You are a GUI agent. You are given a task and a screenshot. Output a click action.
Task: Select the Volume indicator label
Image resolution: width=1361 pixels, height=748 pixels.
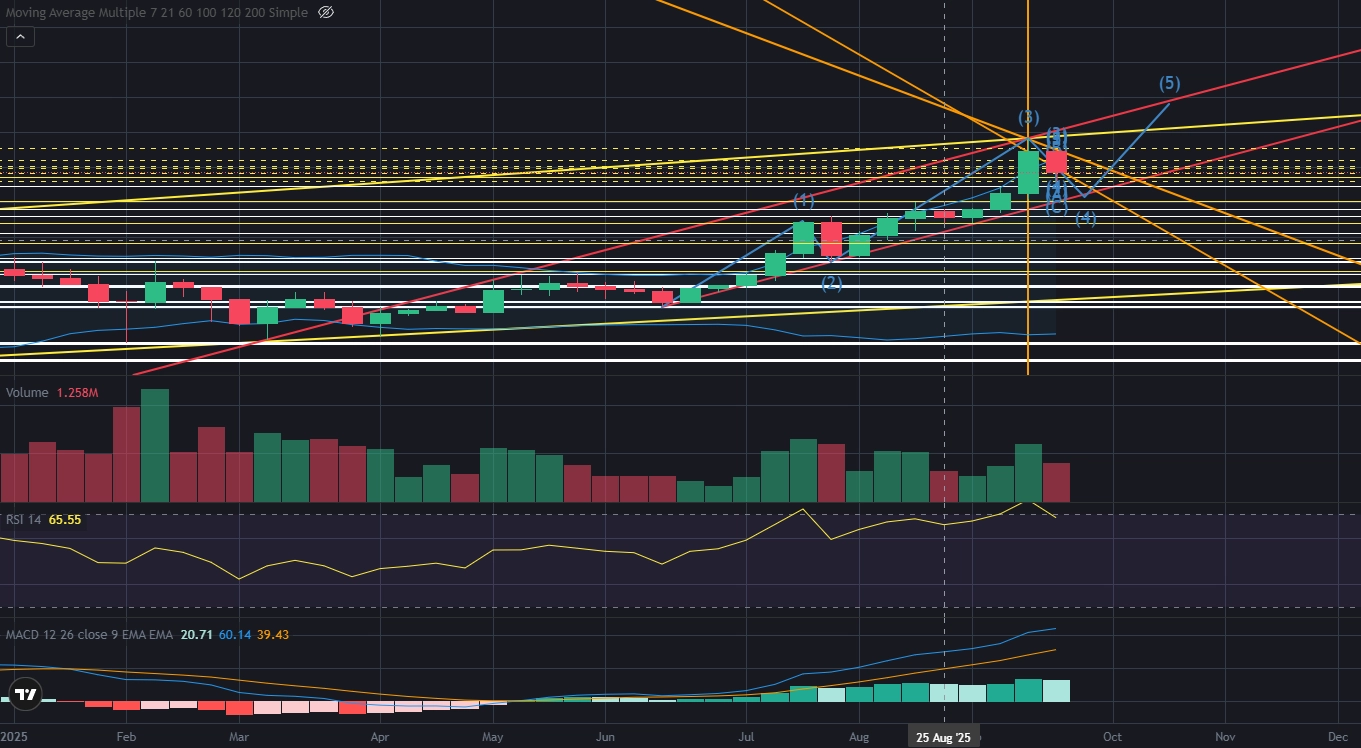coord(27,393)
